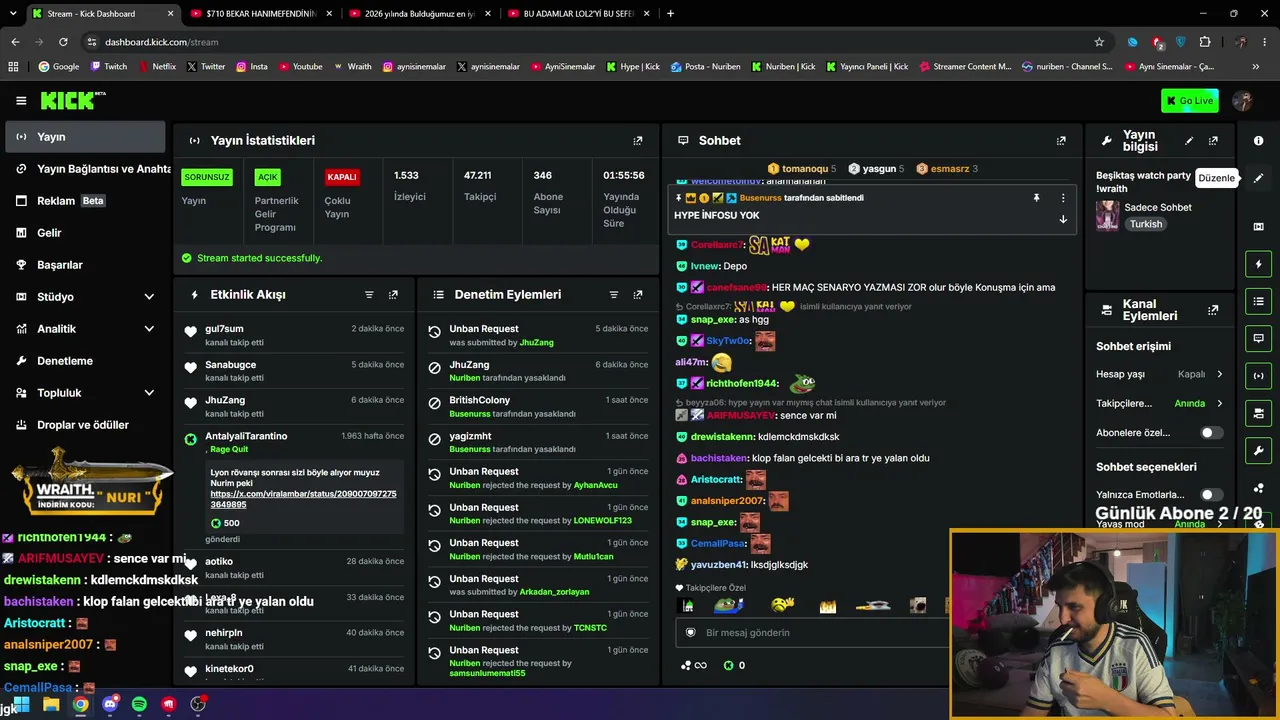Click the Sadece Sohbet category thumbnail
The width and height of the screenshot is (1280, 720).
[1107, 215]
